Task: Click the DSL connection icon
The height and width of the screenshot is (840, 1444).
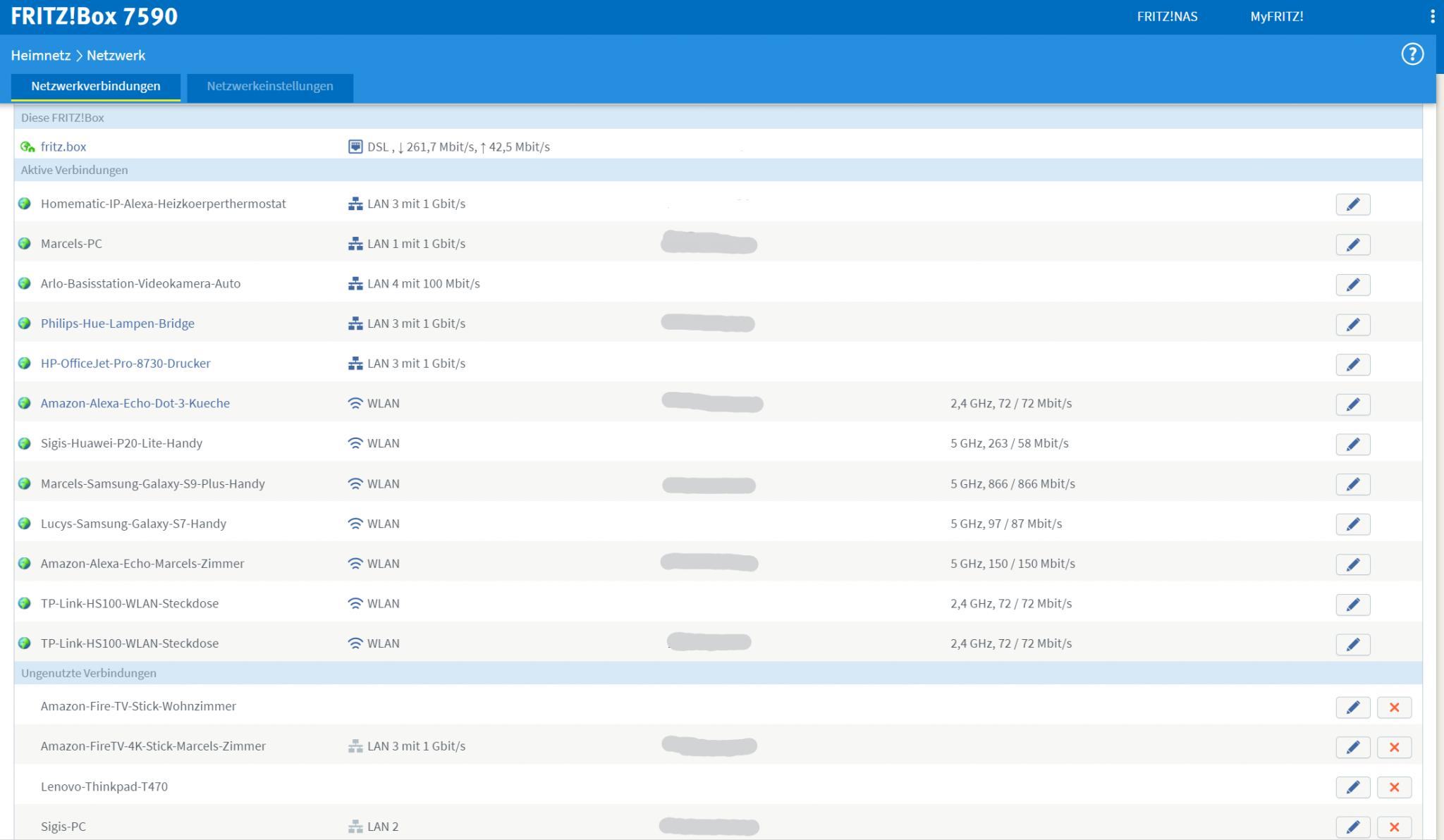Action: coord(355,147)
